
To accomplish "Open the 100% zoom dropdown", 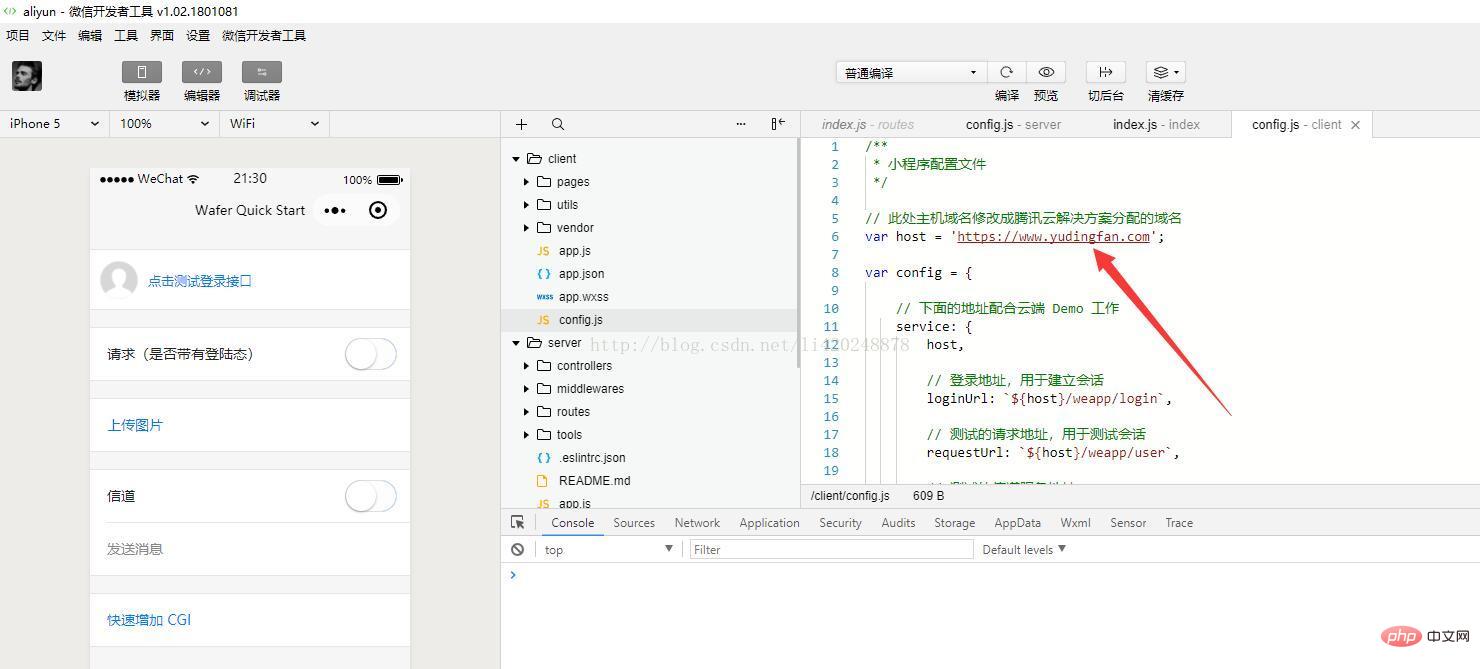I will (164, 124).
